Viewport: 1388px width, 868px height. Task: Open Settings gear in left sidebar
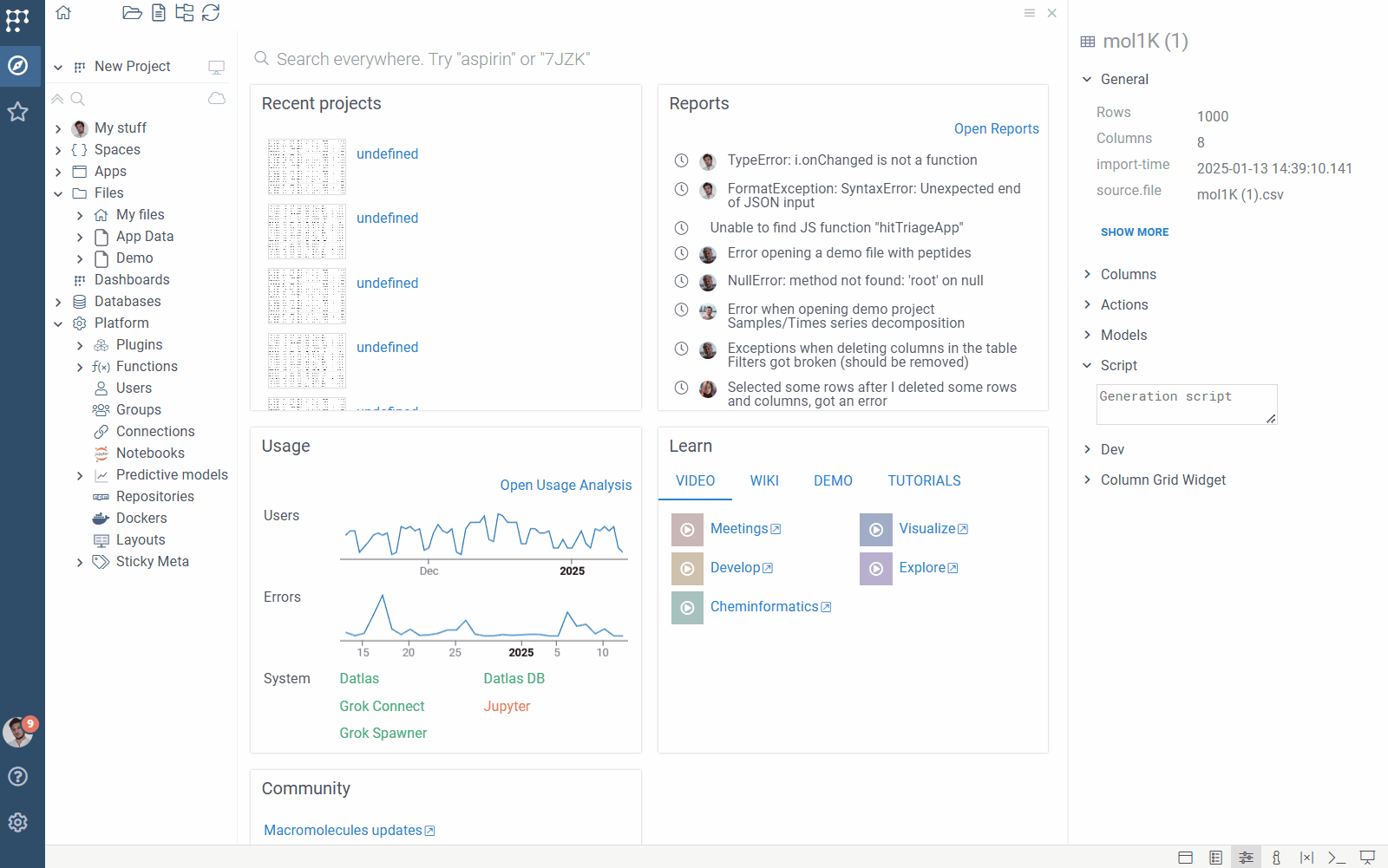coord(18,822)
